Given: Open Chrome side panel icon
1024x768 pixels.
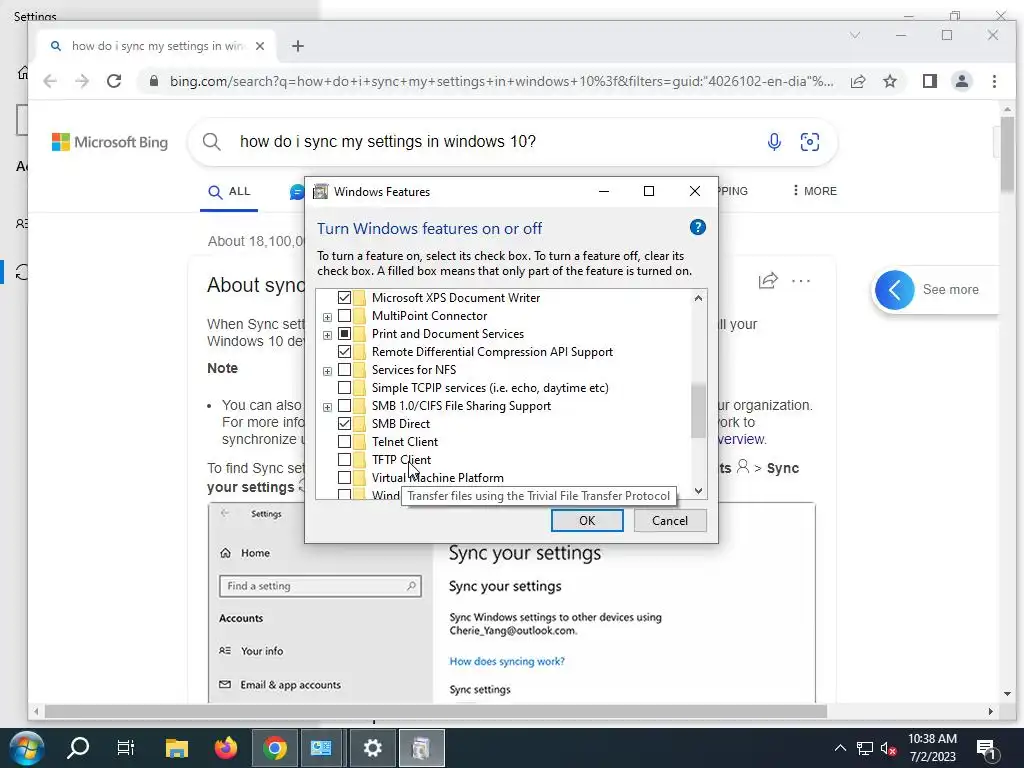Looking at the screenshot, I should [930, 81].
